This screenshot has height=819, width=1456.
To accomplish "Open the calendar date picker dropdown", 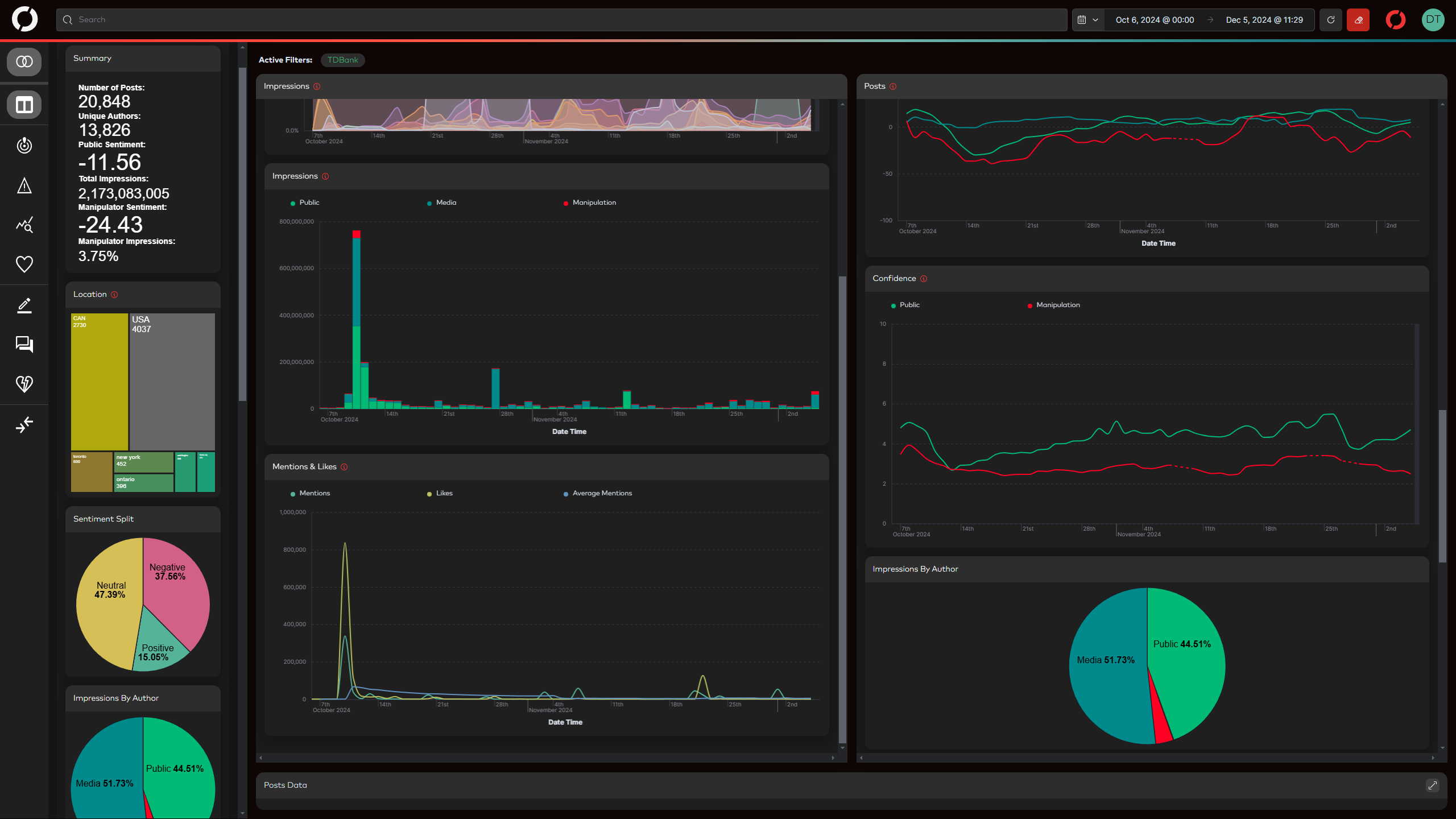I will 1087,20.
